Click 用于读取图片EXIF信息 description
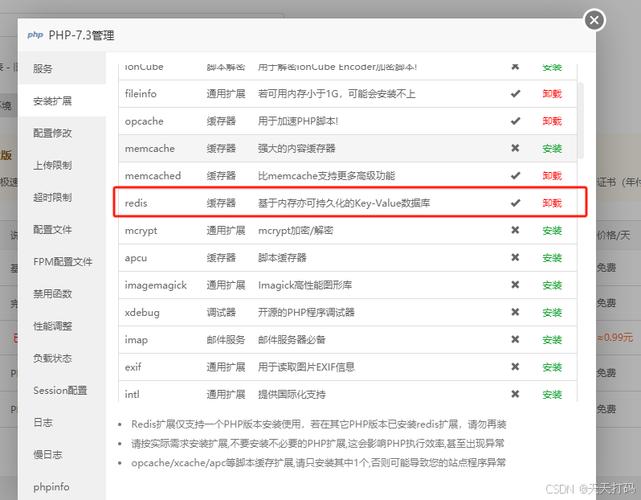The width and height of the screenshot is (641, 500). coord(306,367)
